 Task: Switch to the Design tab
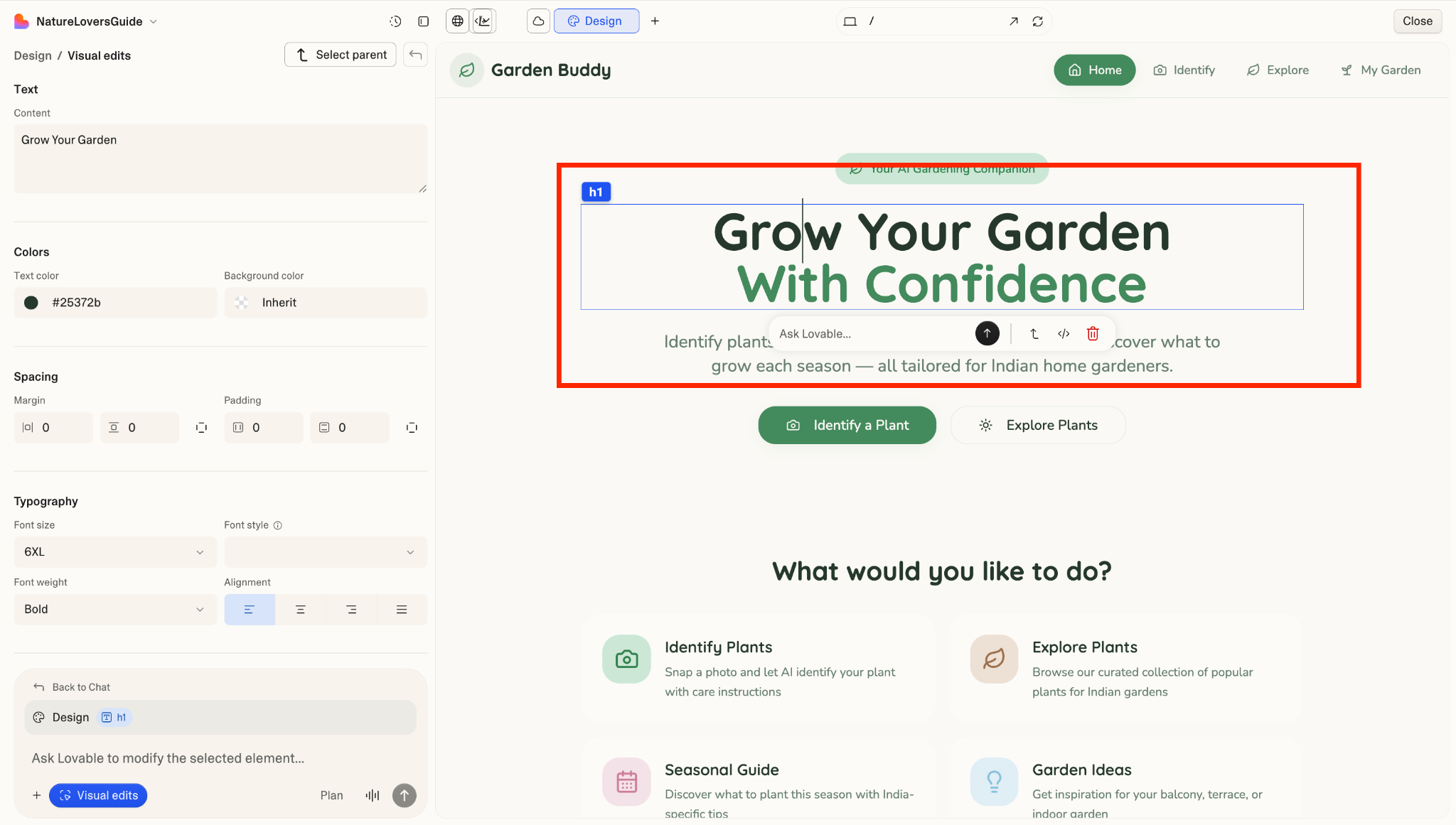[596, 21]
